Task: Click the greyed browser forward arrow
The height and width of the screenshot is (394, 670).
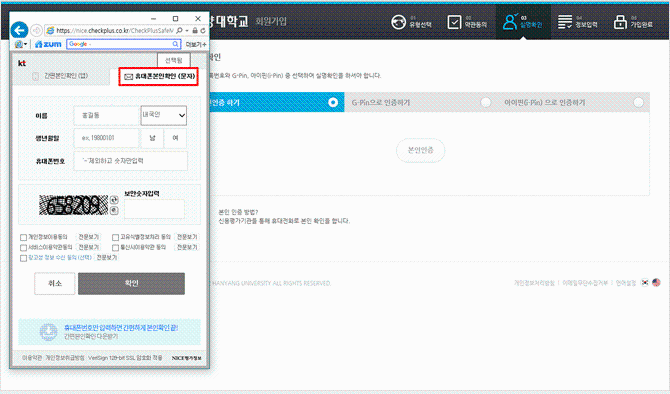Action: click(36, 30)
